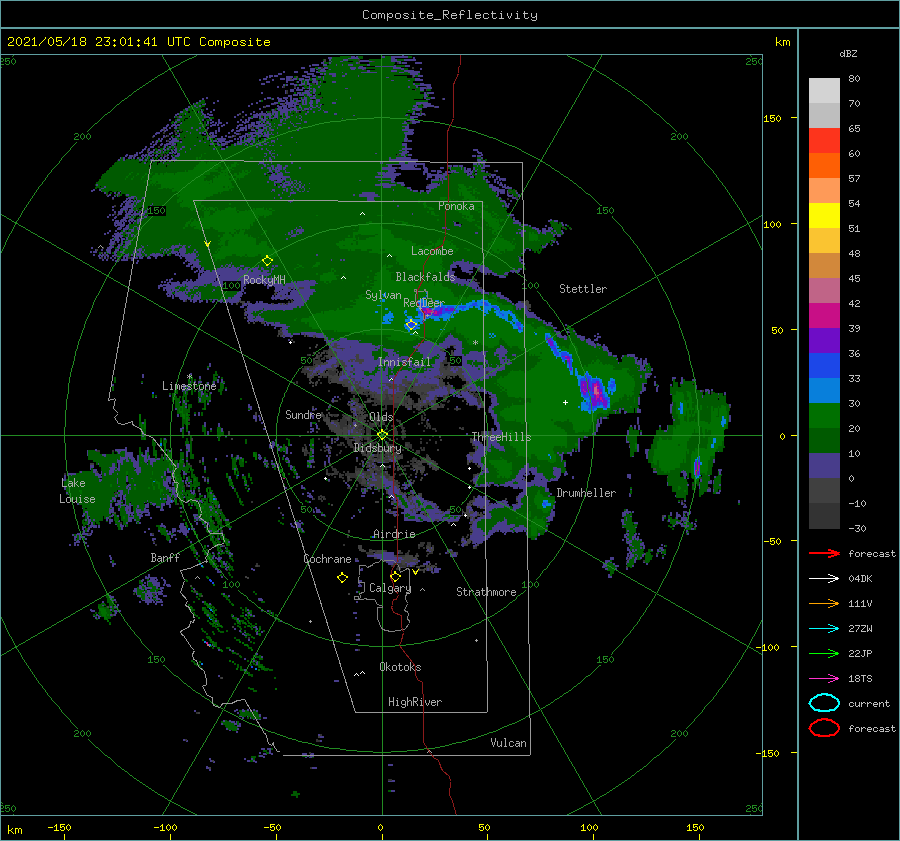Click the light grey top swatch near 80
Screen dimensions: 900x841
[824, 91]
